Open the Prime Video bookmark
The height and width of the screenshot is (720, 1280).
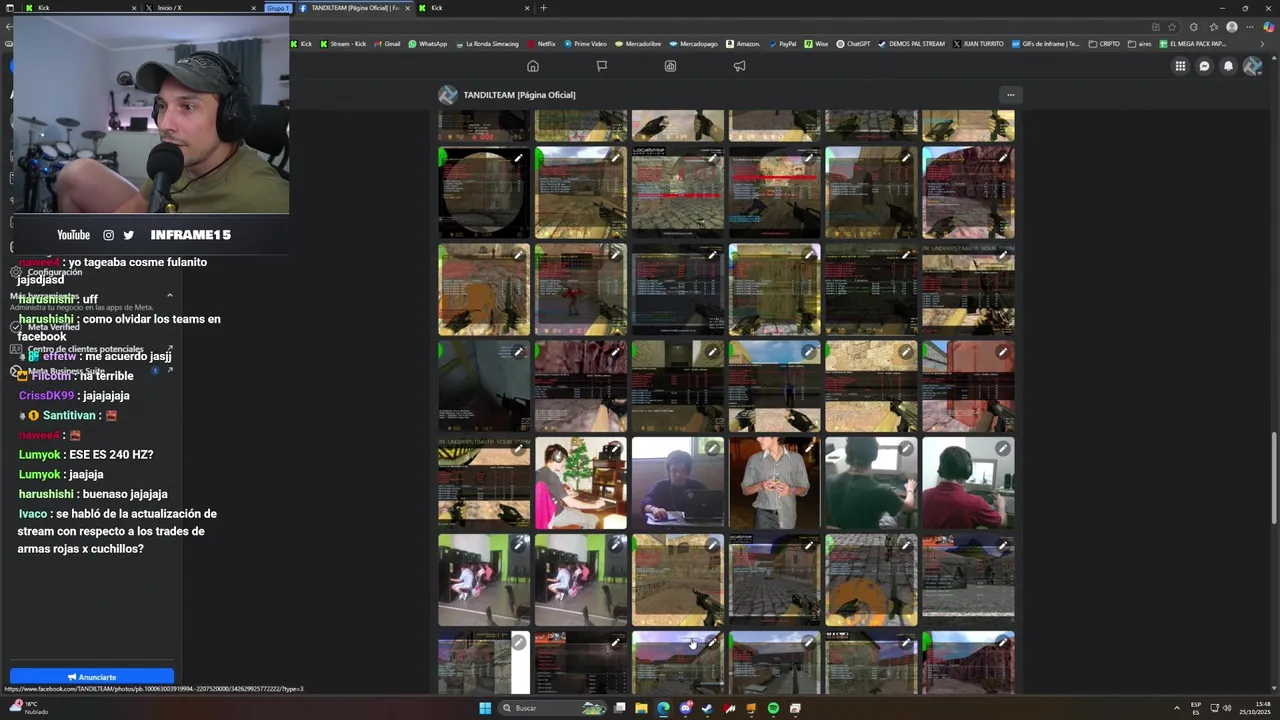click(585, 44)
